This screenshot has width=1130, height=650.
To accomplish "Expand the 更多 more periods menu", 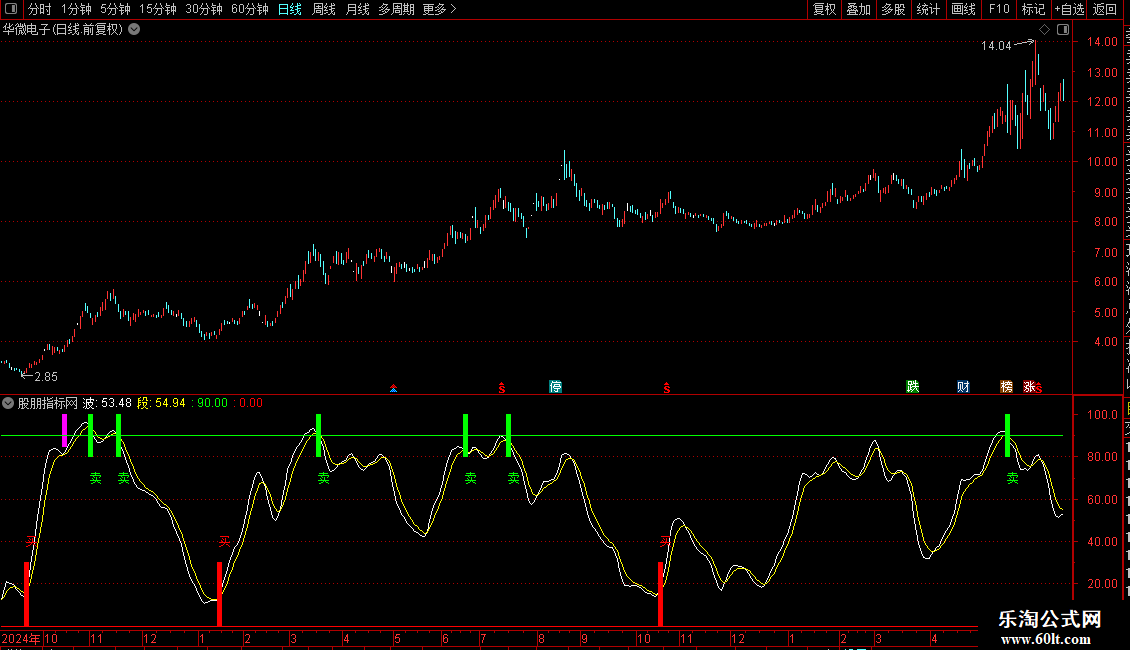I will click(439, 9).
